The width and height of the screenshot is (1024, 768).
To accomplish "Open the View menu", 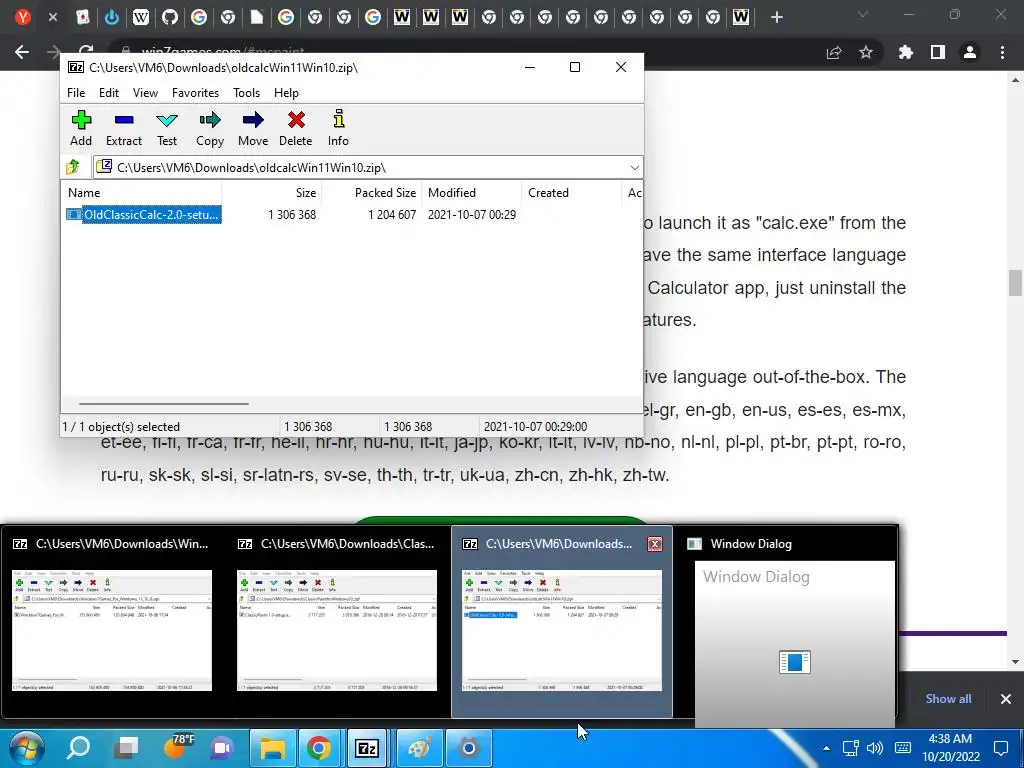I will (145, 93).
